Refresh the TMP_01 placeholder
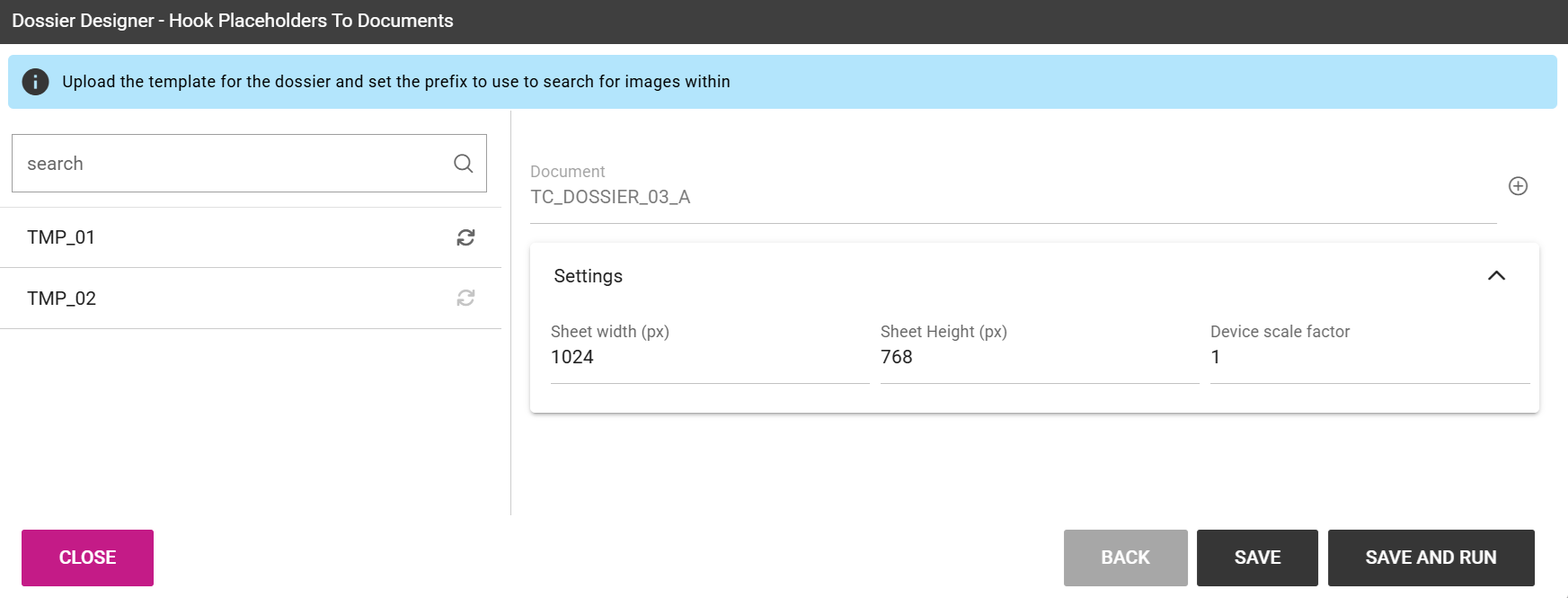The image size is (1568, 598). (465, 237)
